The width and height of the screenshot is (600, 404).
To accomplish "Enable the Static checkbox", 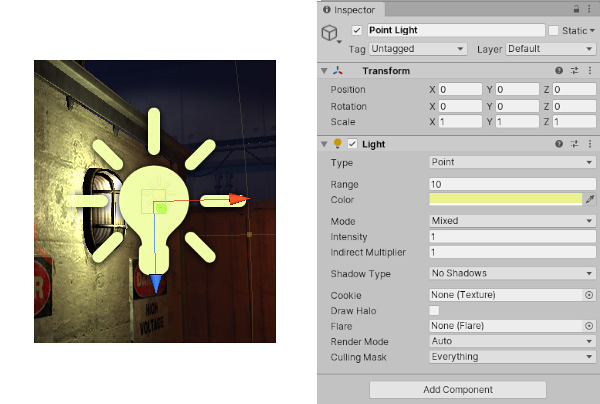I will [x=554, y=31].
